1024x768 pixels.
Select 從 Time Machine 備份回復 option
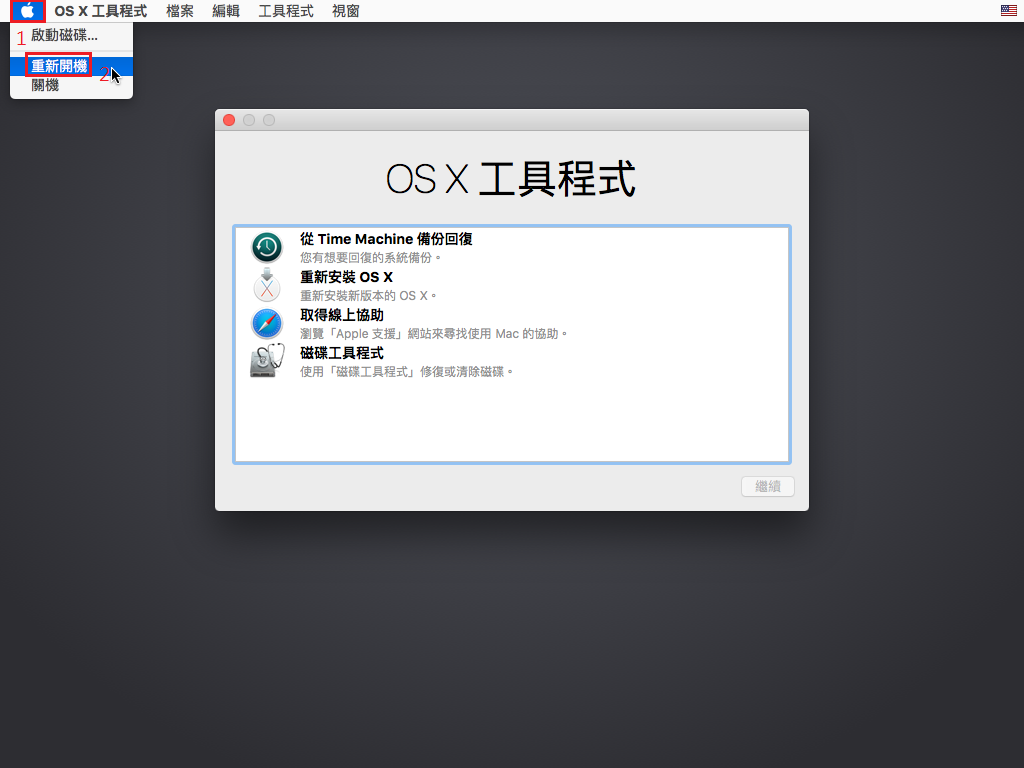512,248
